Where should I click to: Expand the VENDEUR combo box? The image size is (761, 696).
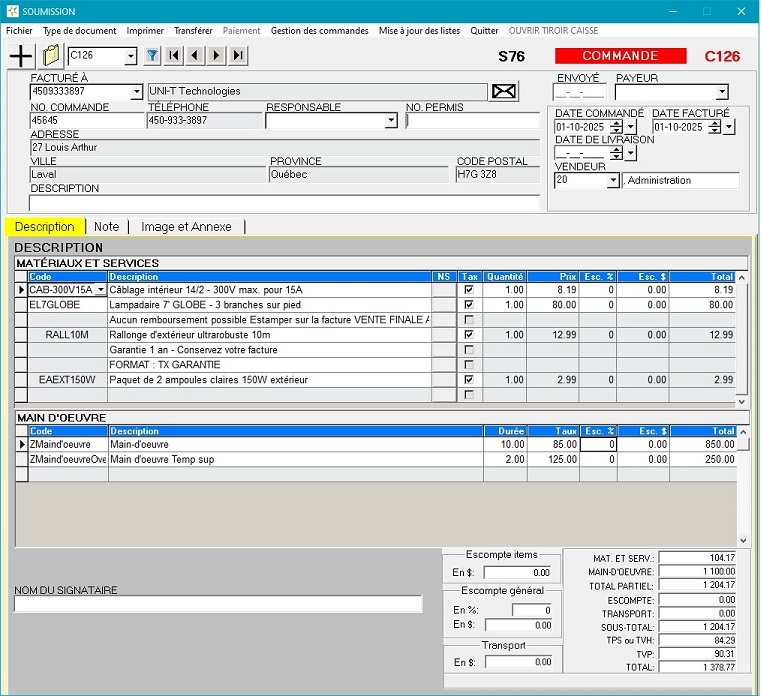[x=612, y=181]
